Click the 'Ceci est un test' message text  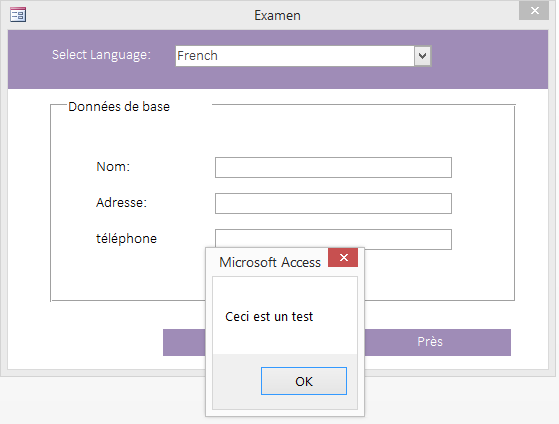269,316
